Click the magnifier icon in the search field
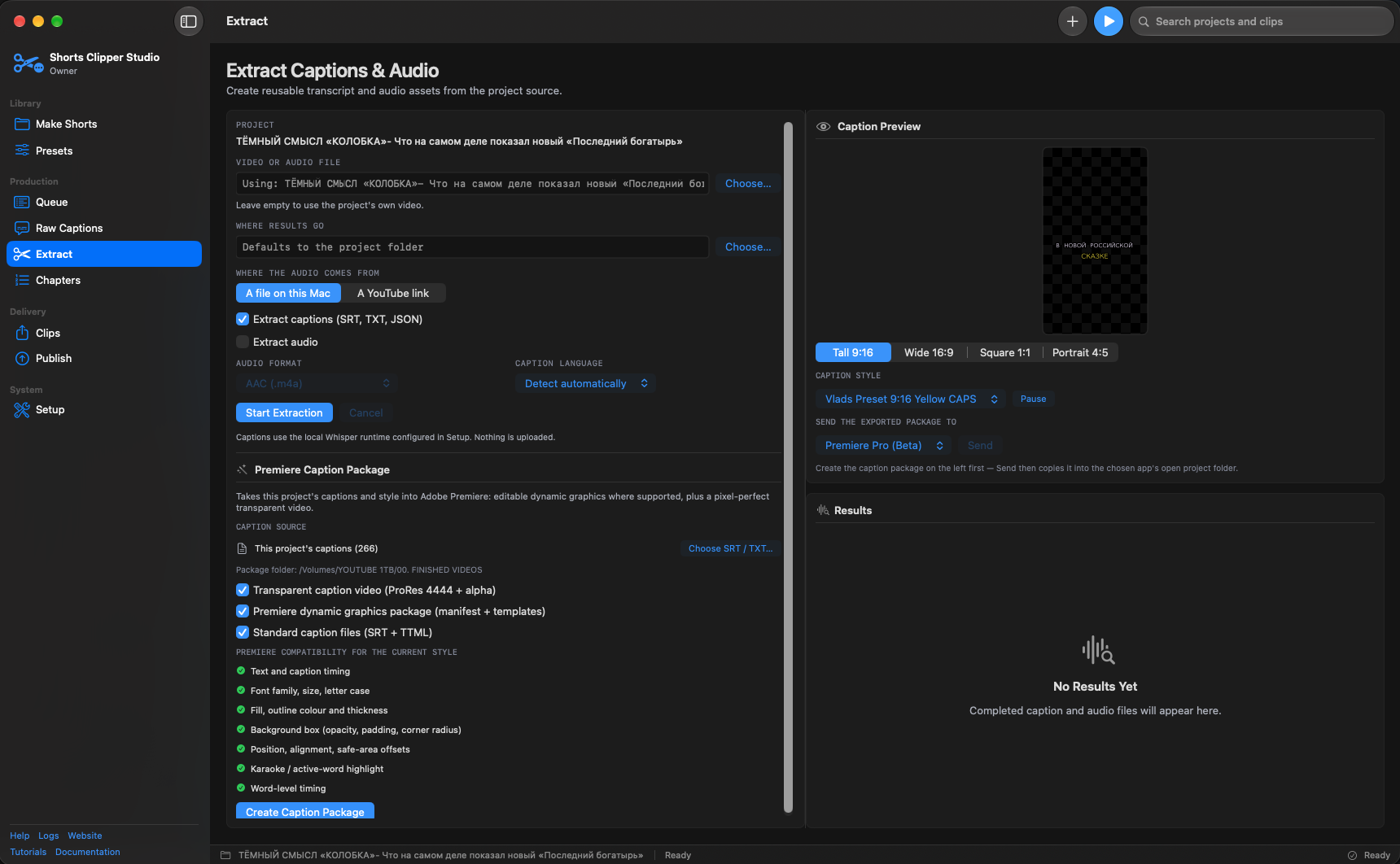 tap(1144, 22)
